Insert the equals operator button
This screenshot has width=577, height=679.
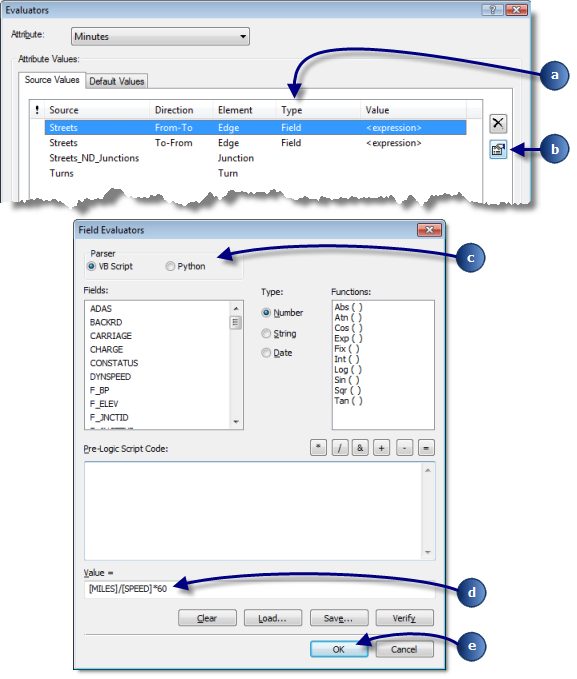(x=426, y=448)
